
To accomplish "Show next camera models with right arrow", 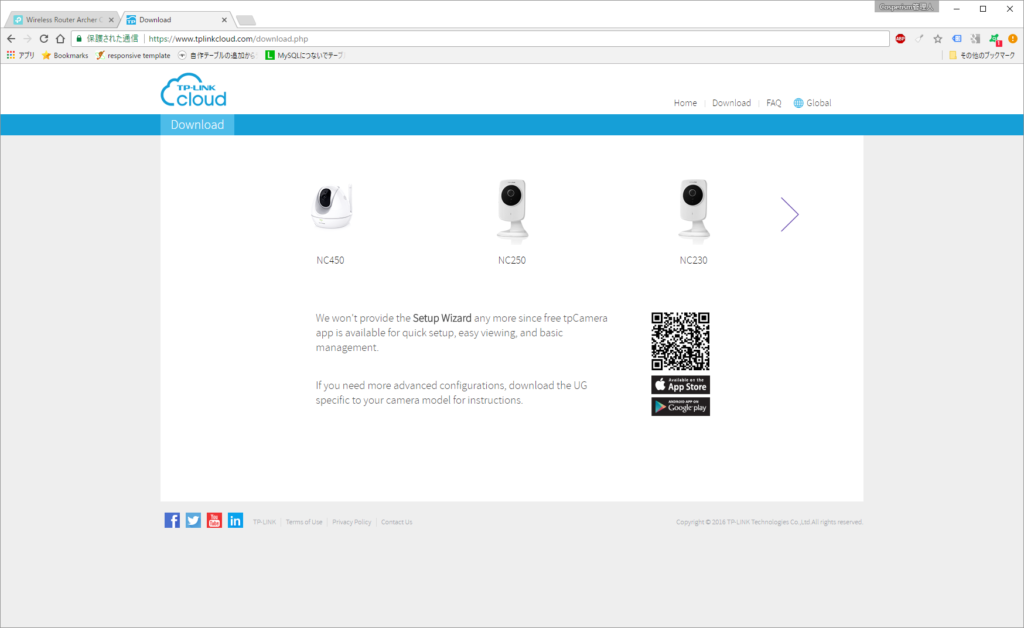I will pyautogui.click(x=790, y=214).
